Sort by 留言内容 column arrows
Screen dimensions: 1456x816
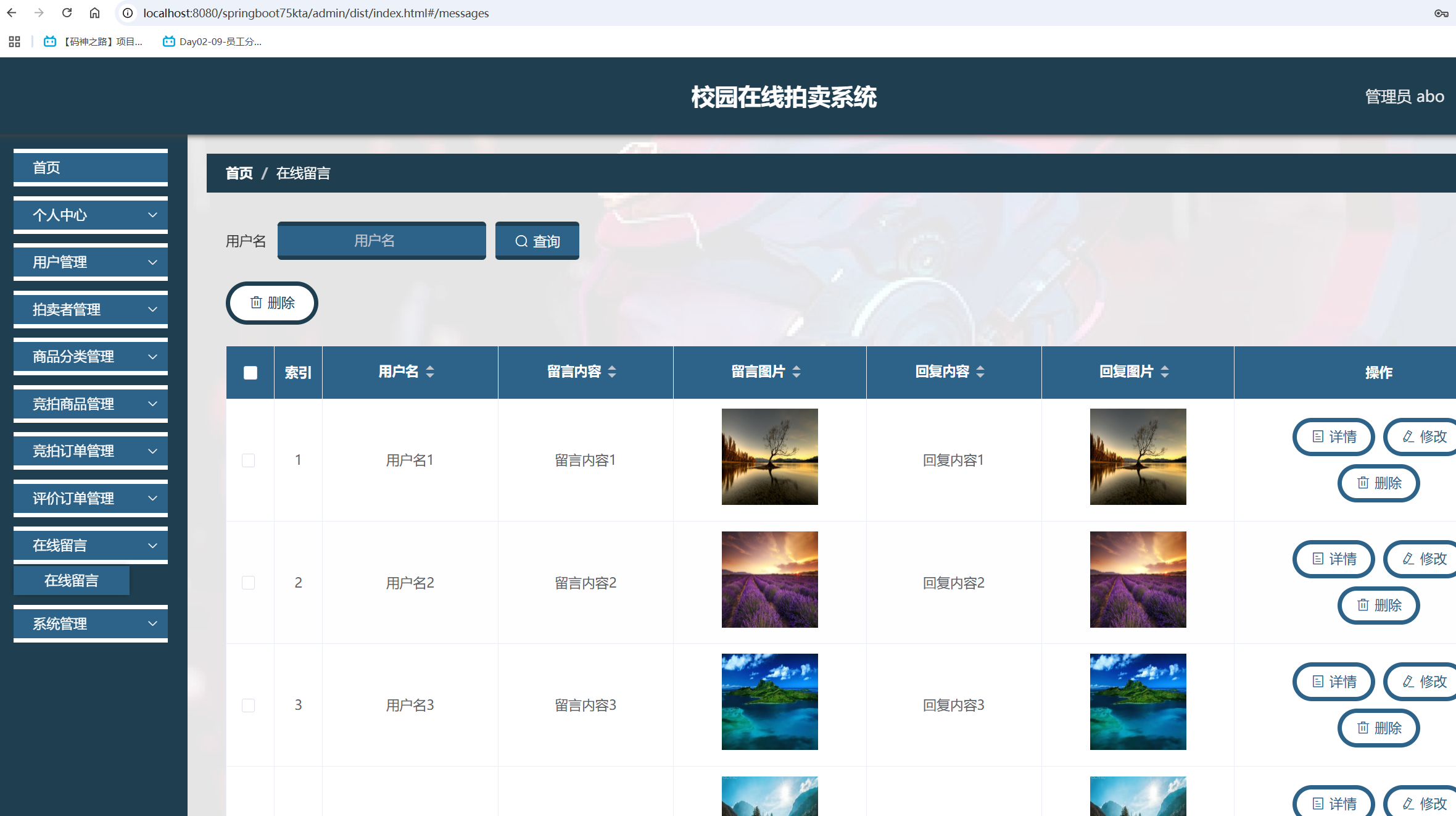click(612, 372)
